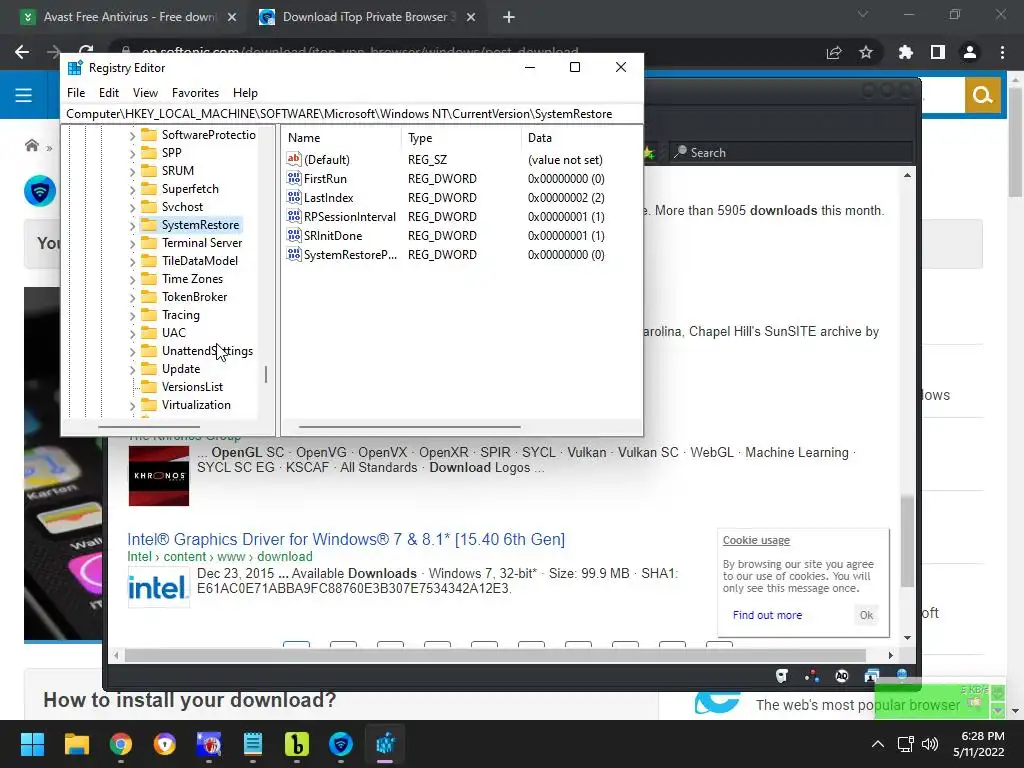Expand the Terminal Server key

coord(133,244)
